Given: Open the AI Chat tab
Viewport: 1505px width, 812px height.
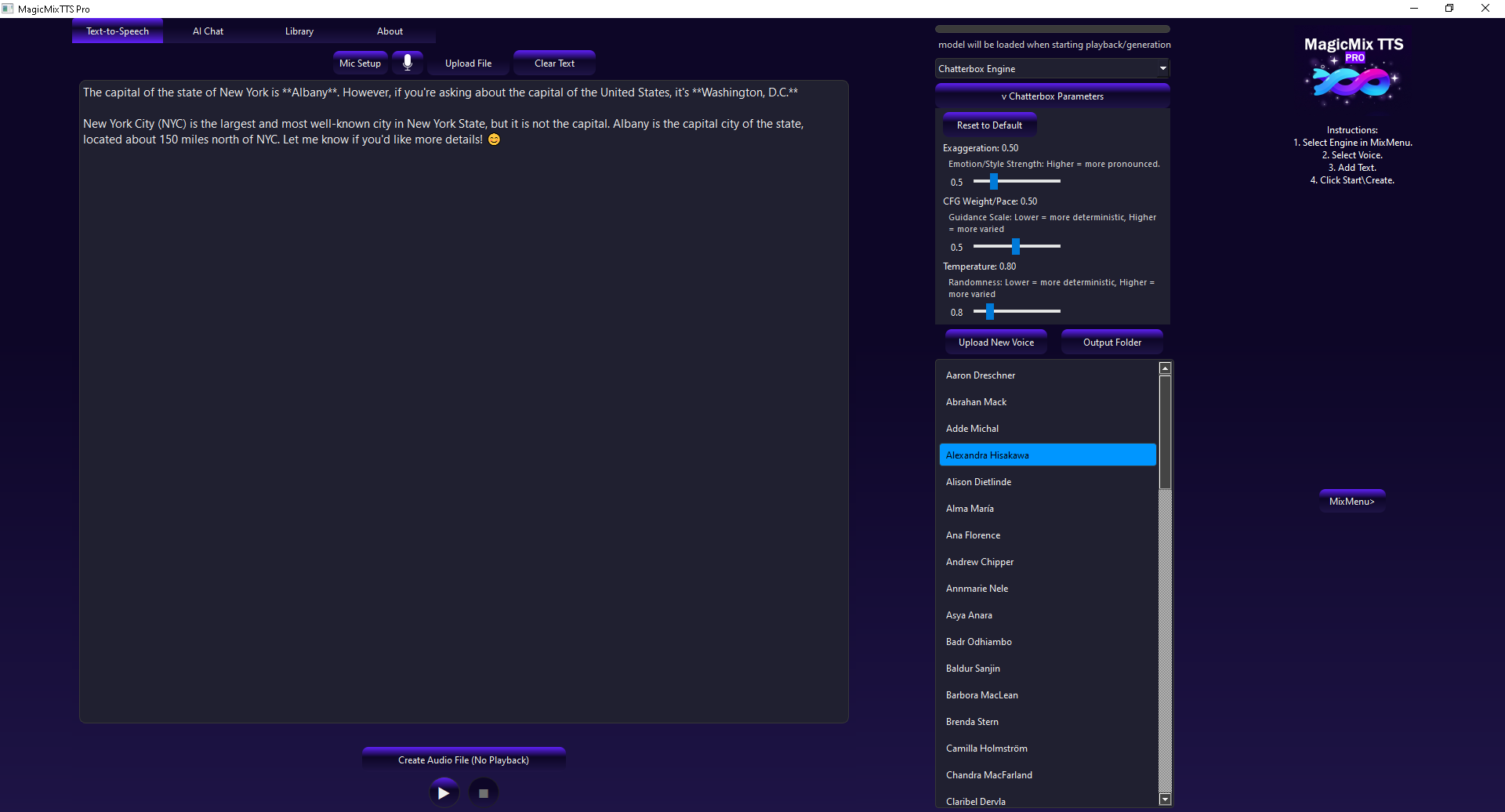Looking at the screenshot, I should [x=209, y=31].
